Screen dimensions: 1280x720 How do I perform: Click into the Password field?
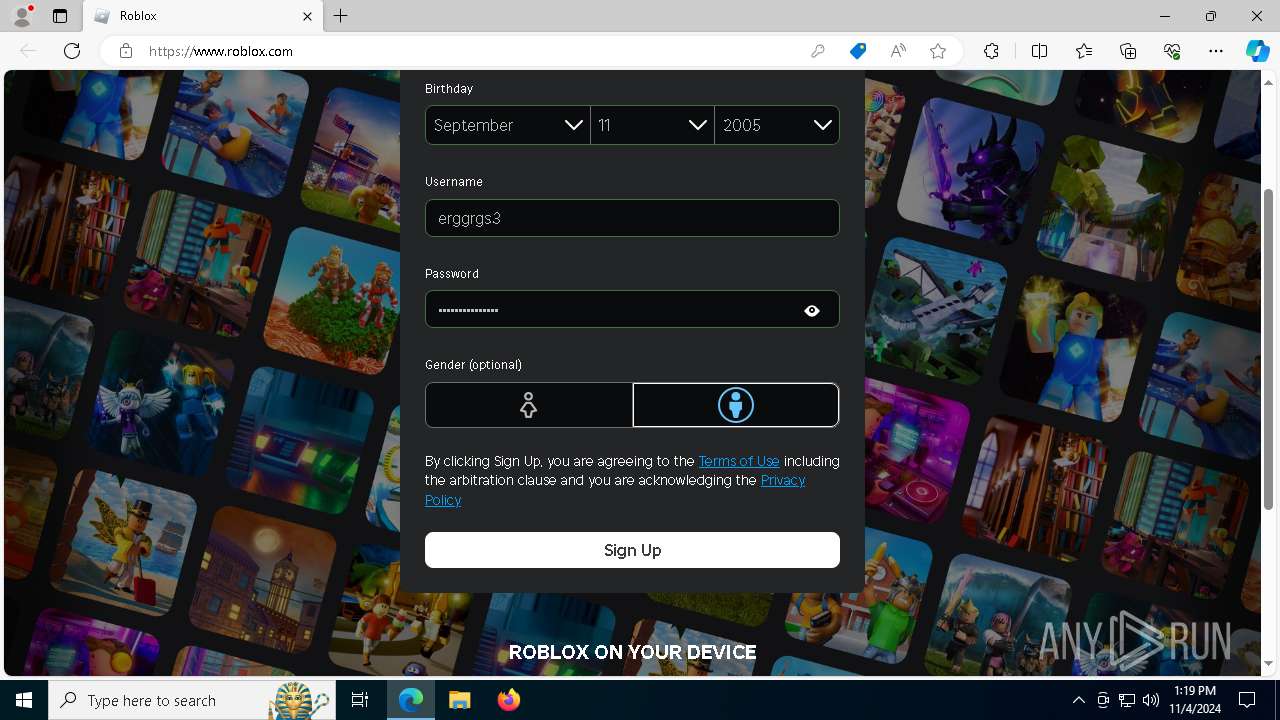(632, 310)
